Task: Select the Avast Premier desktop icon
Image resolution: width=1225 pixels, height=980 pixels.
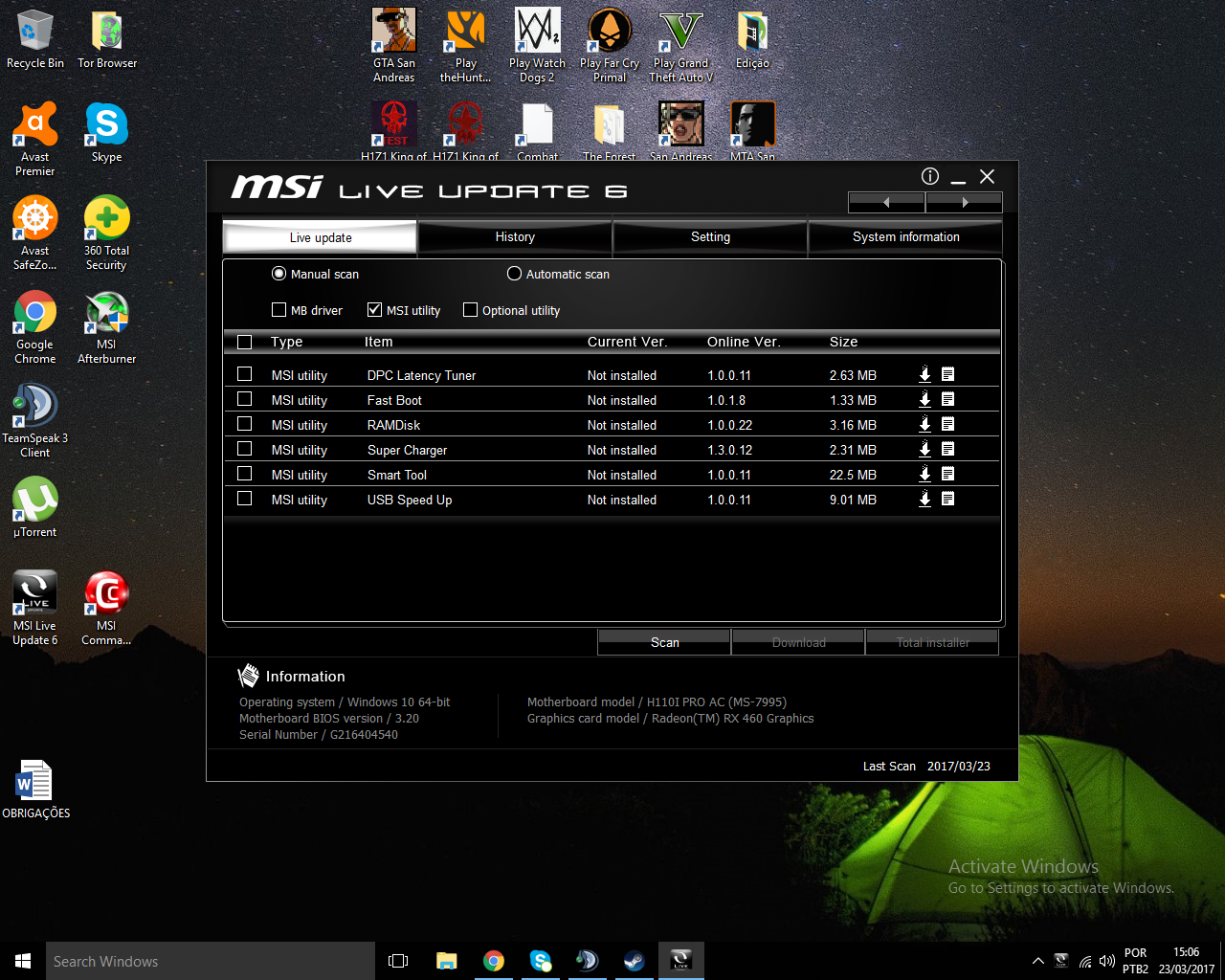Action: (x=35, y=140)
